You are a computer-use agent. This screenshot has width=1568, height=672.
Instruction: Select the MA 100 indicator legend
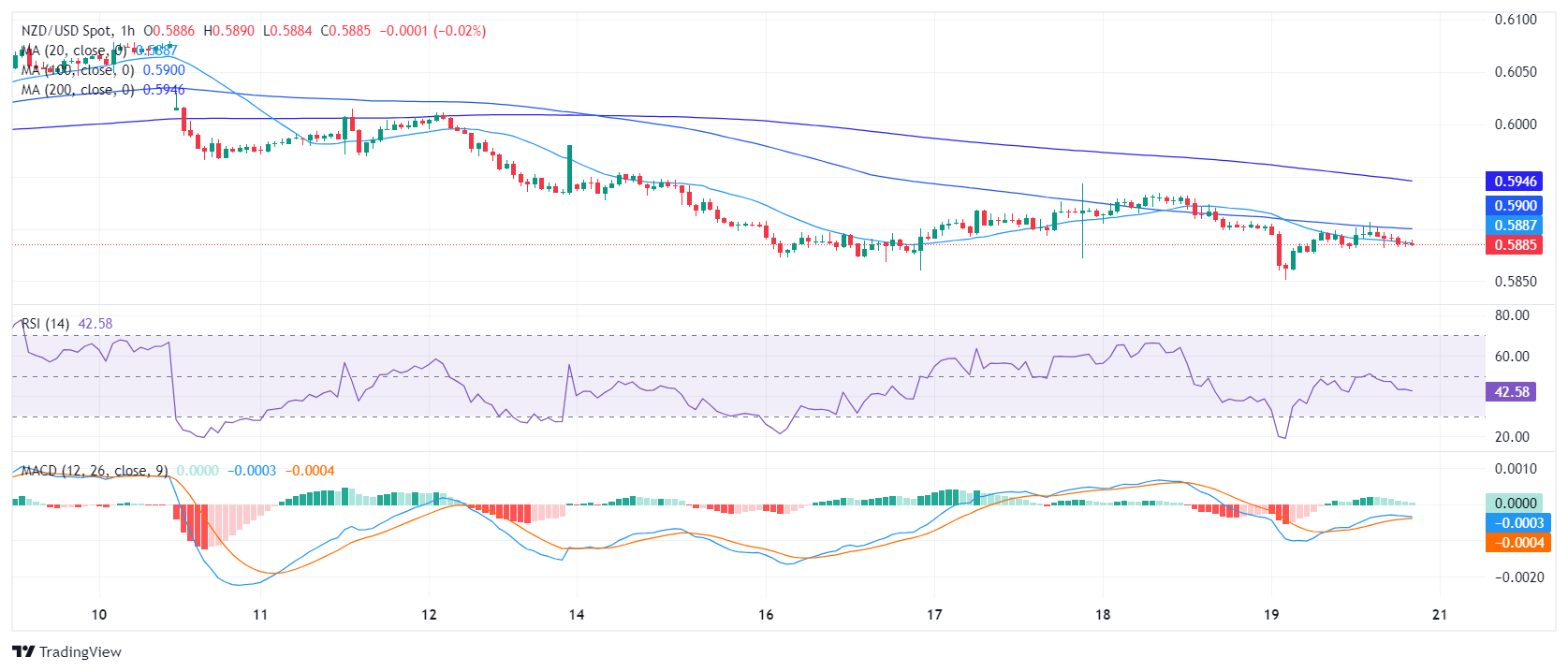point(77,70)
